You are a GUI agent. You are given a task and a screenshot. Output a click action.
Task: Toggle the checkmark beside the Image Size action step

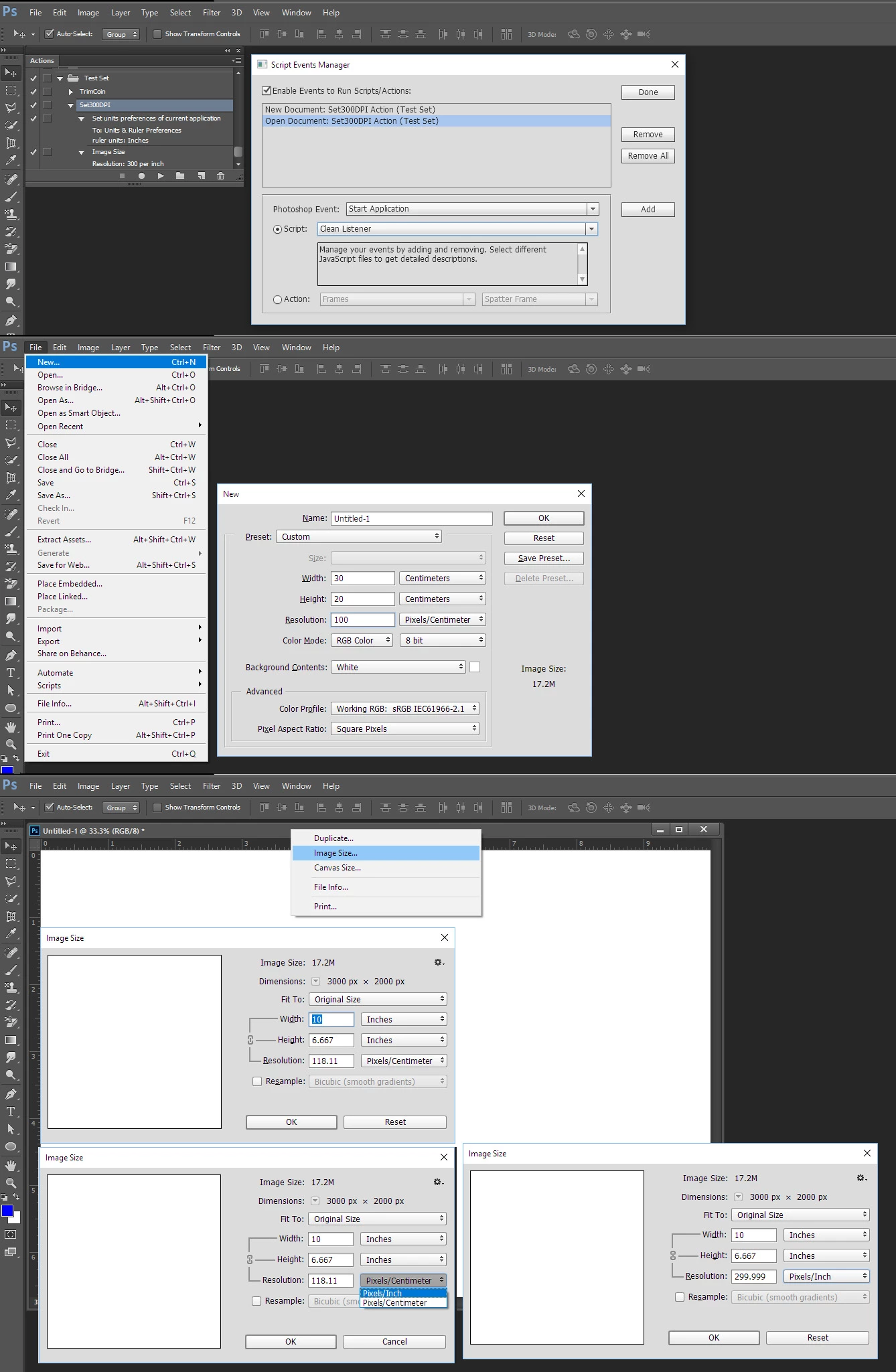click(x=33, y=152)
